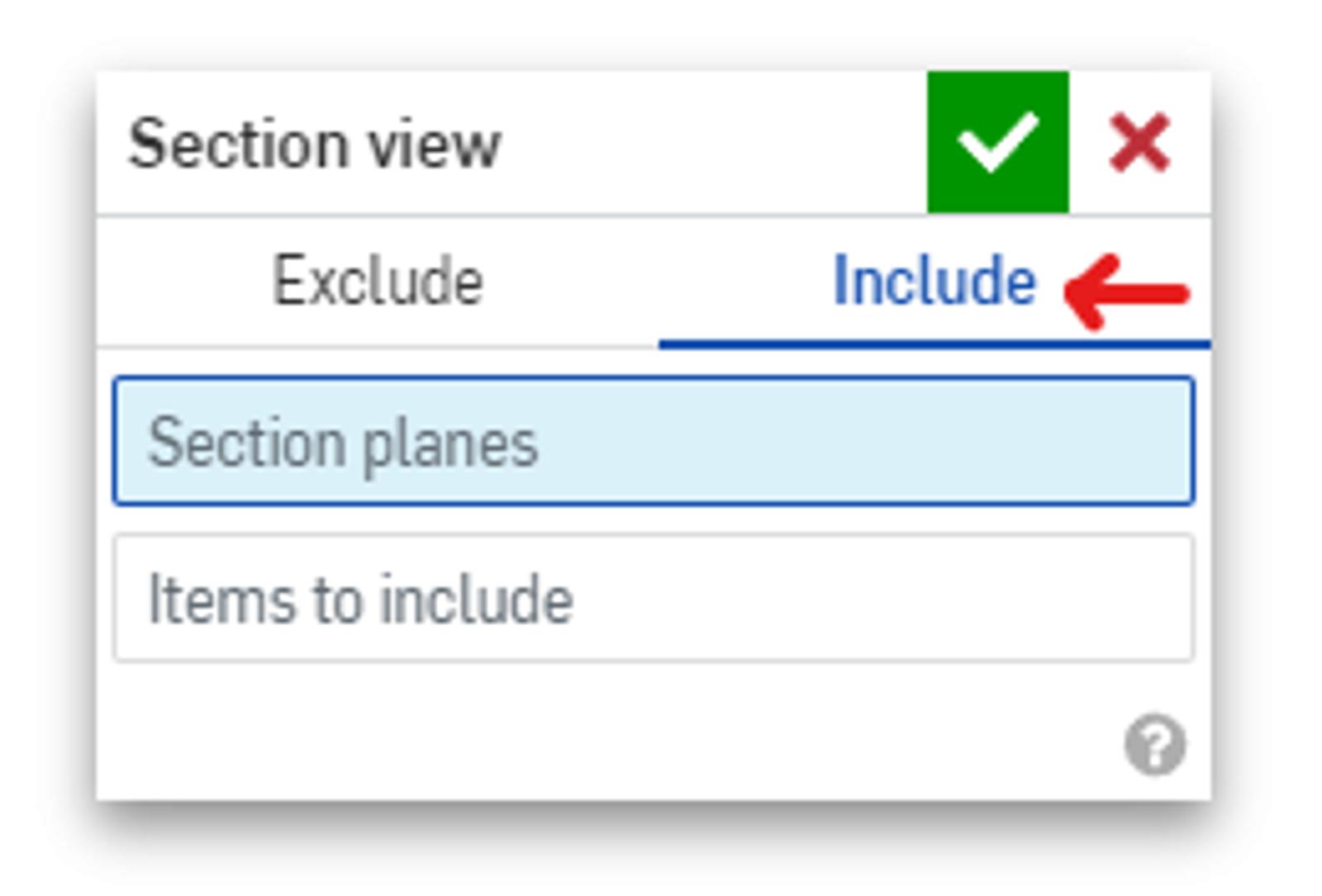The height and width of the screenshot is (896, 1322).
Task: Focus the Section planes selection field
Action: click(x=653, y=441)
